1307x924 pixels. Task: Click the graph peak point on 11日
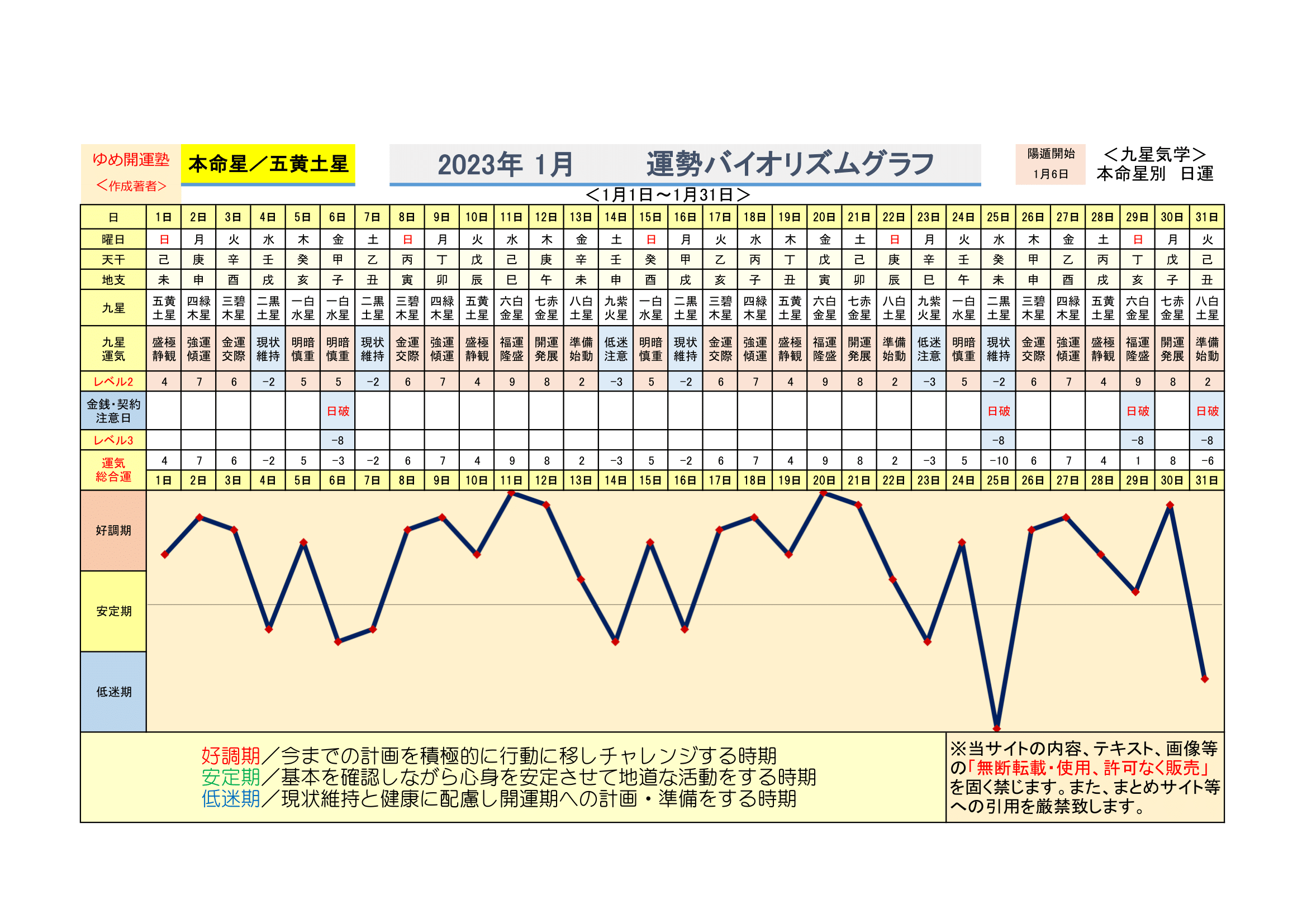tap(511, 493)
